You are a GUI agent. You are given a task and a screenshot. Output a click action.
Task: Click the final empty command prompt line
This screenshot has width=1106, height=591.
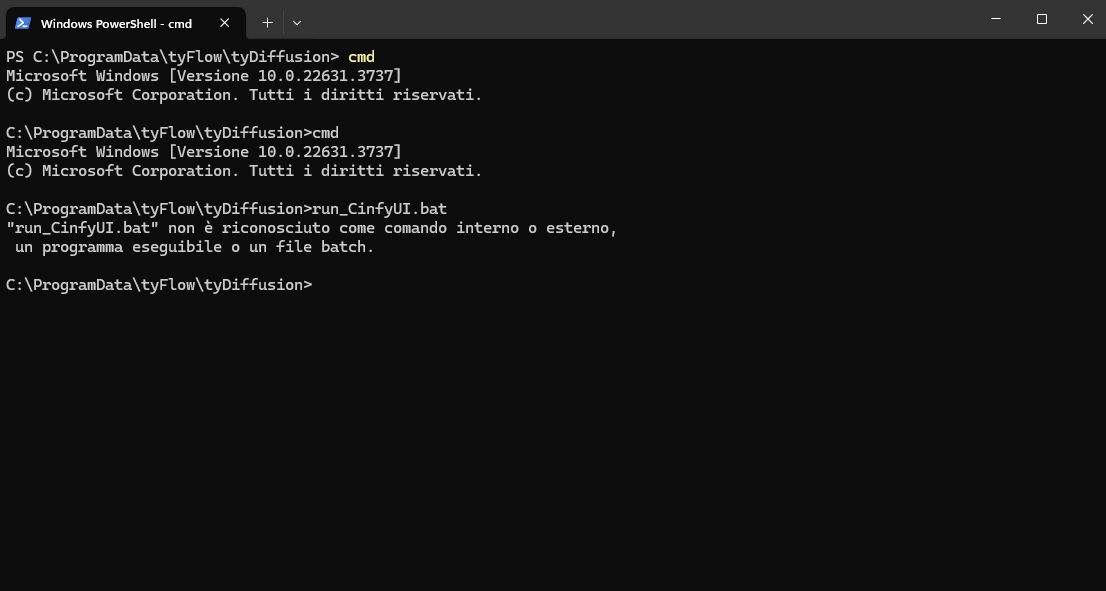tap(160, 285)
